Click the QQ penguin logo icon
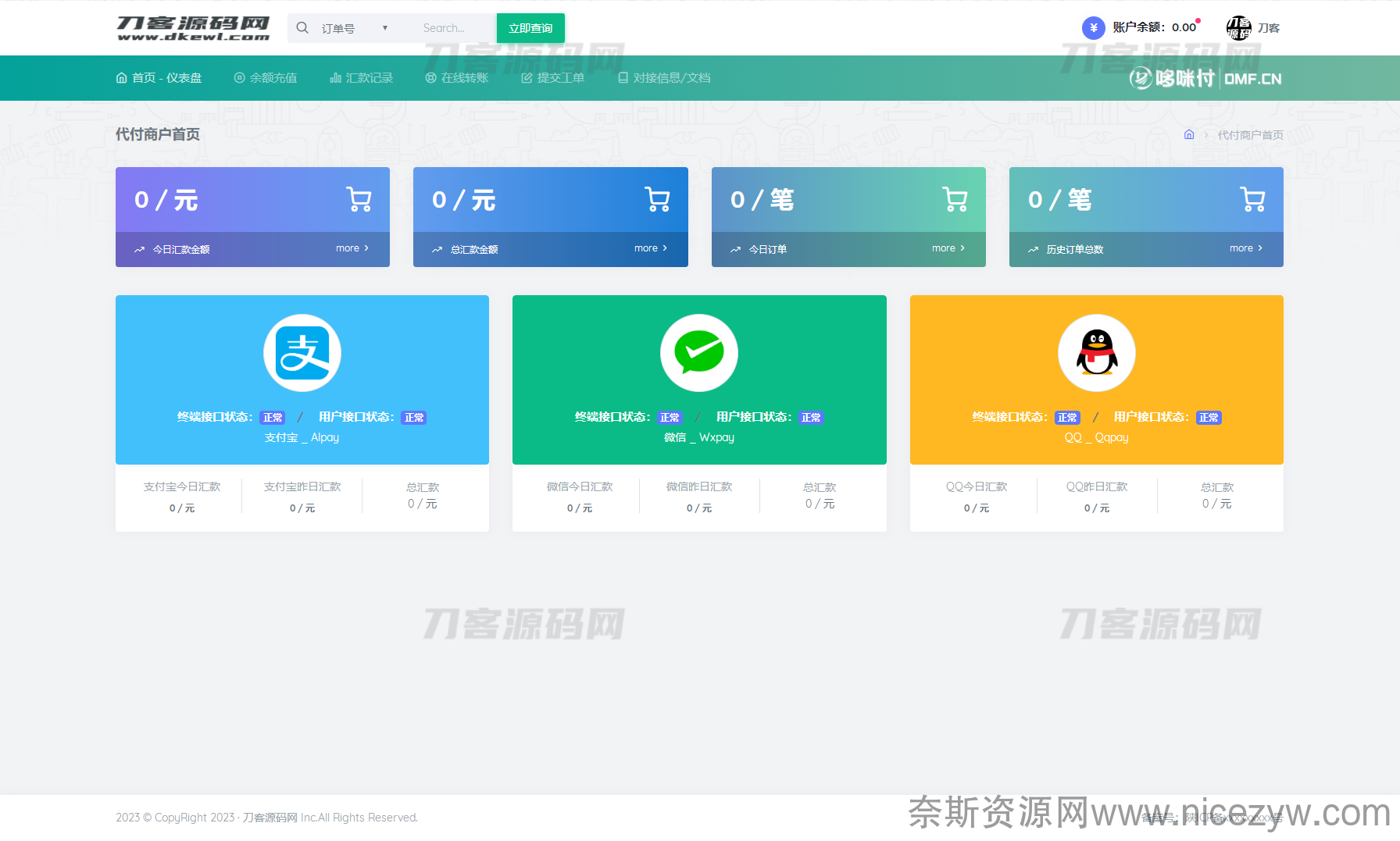 (1097, 353)
